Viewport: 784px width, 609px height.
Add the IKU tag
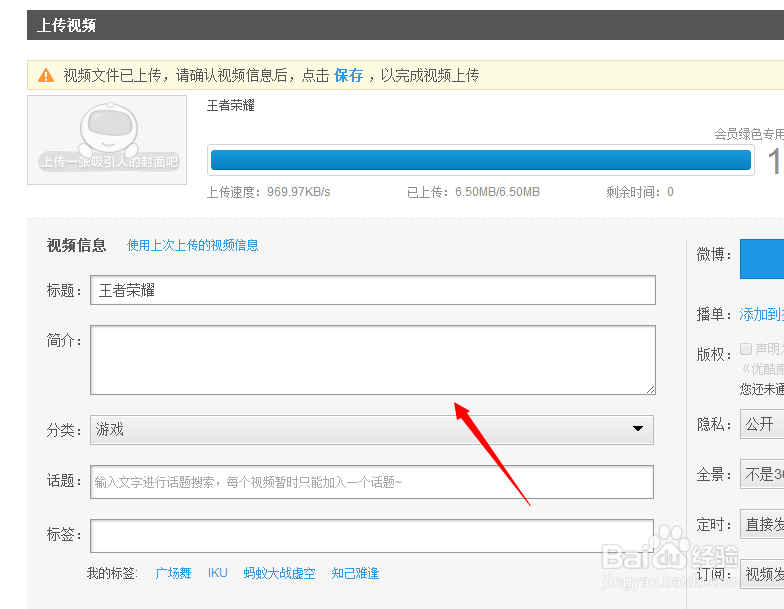218,573
